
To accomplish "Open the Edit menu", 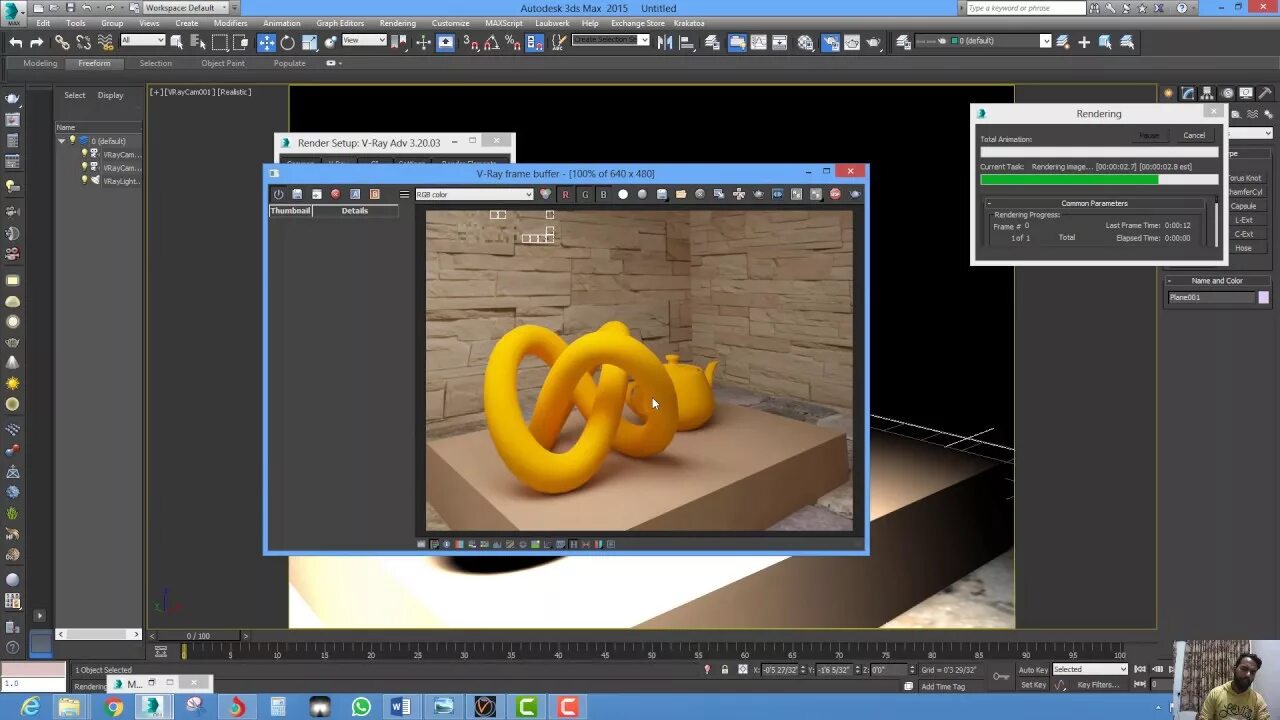I will (x=43, y=23).
